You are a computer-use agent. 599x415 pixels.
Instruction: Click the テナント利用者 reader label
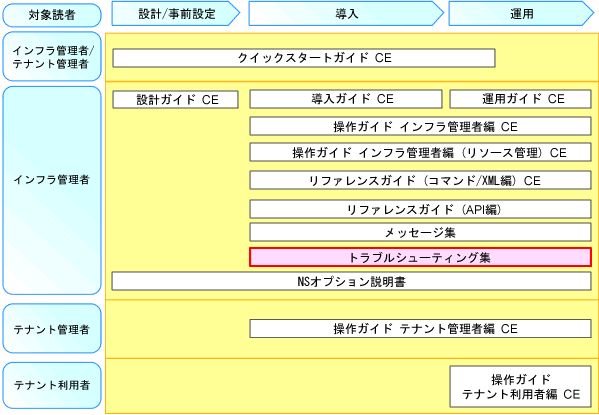52,386
